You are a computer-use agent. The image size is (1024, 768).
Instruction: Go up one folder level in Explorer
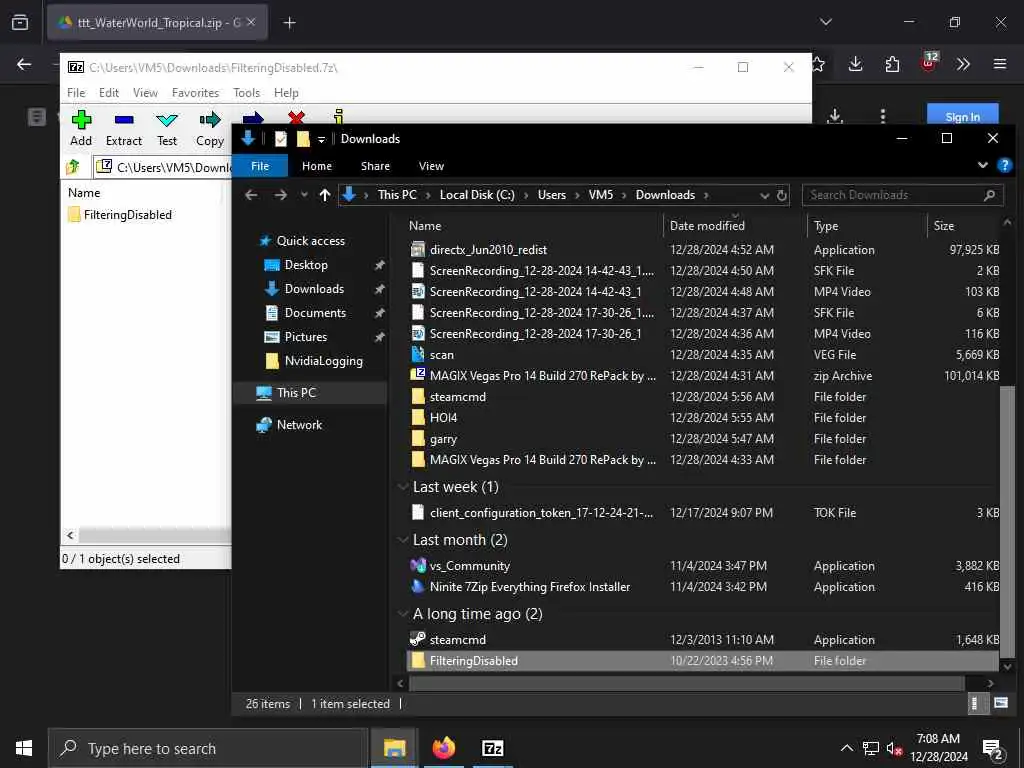(325, 195)
